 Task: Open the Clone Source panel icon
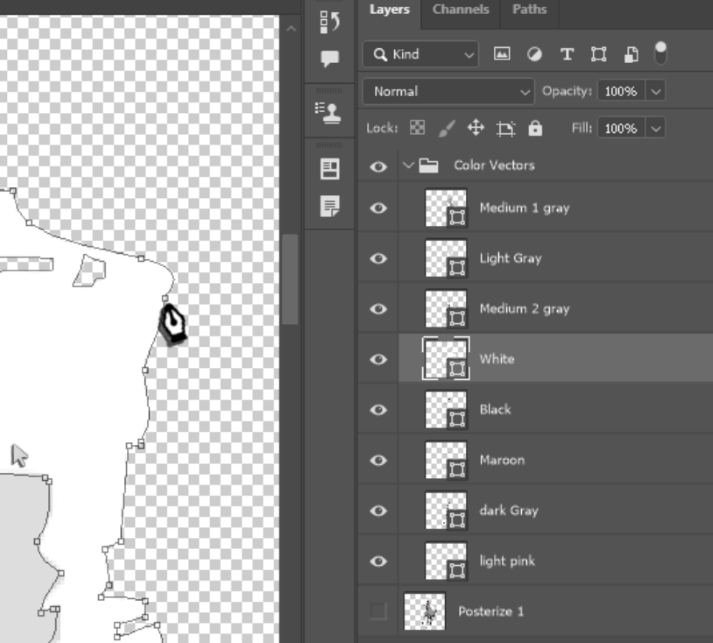coord(328,113)
